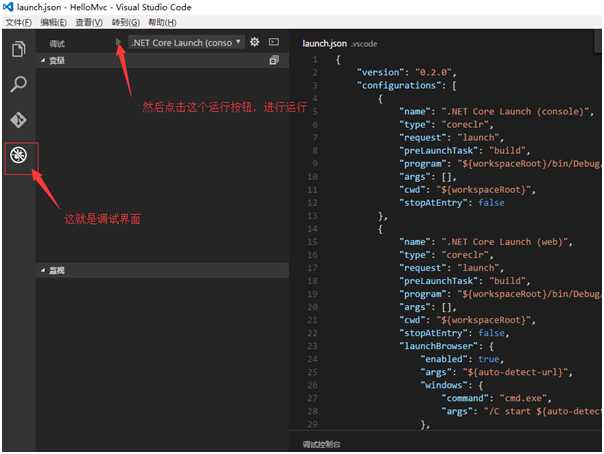Click the "launchBrowser" key on line 23

point(441,346)
